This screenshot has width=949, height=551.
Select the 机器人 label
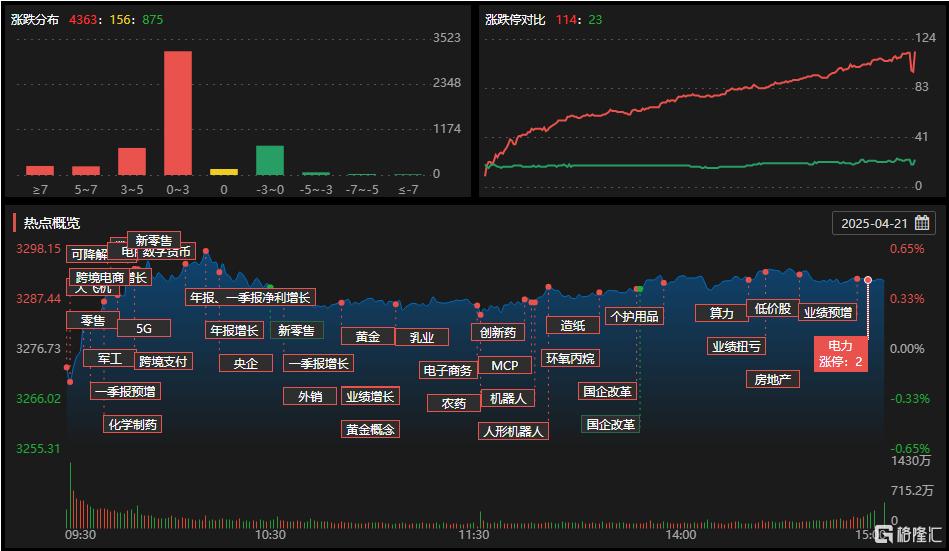point(508,398)
